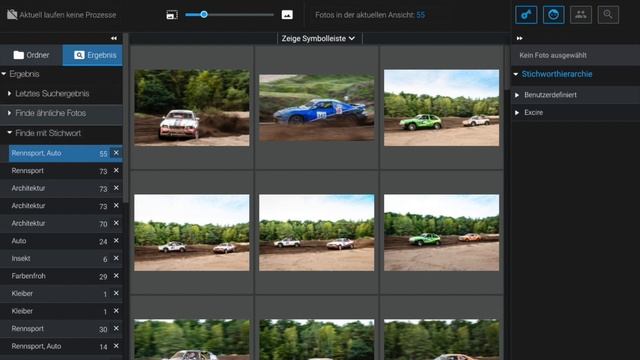This screenshot has width=640, height=360.
Task: Click the process status icon
Action: click(x=12, y=15)
